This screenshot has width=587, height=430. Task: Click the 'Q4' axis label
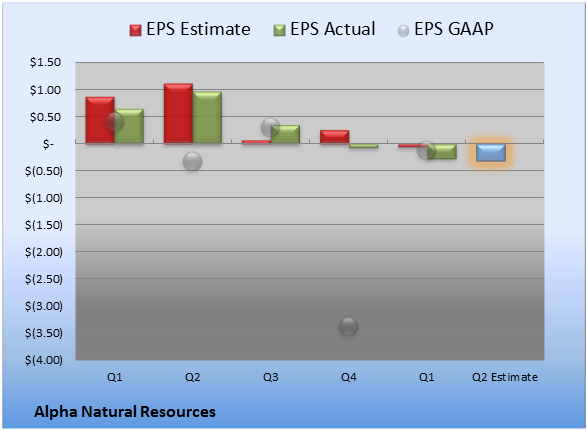tap(349, 377)
